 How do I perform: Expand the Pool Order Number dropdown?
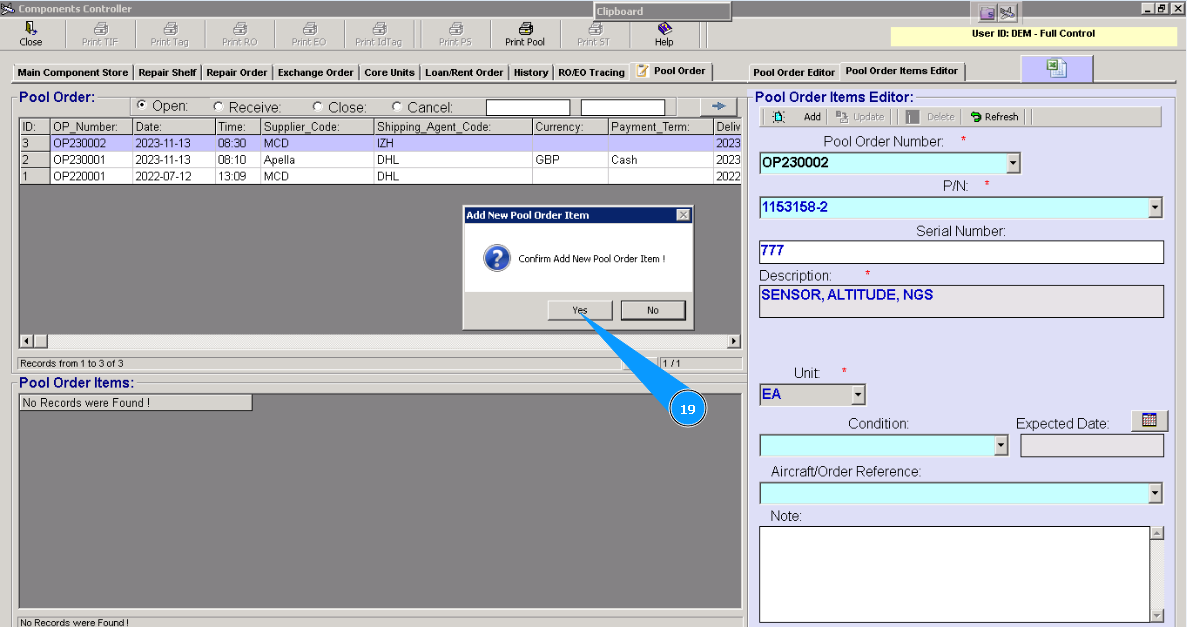(x=1013, y=163)
